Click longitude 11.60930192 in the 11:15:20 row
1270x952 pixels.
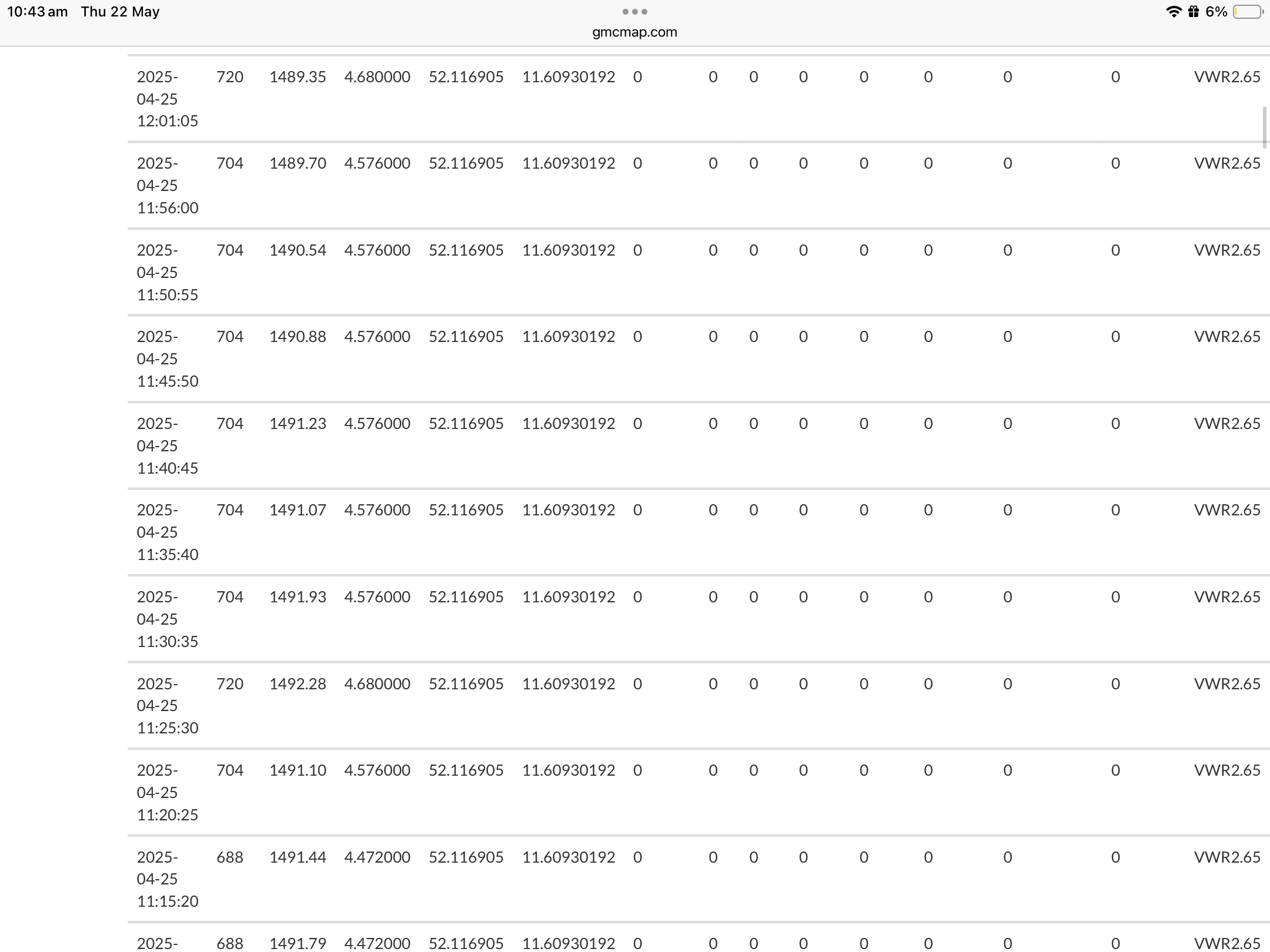click(569, 857)
